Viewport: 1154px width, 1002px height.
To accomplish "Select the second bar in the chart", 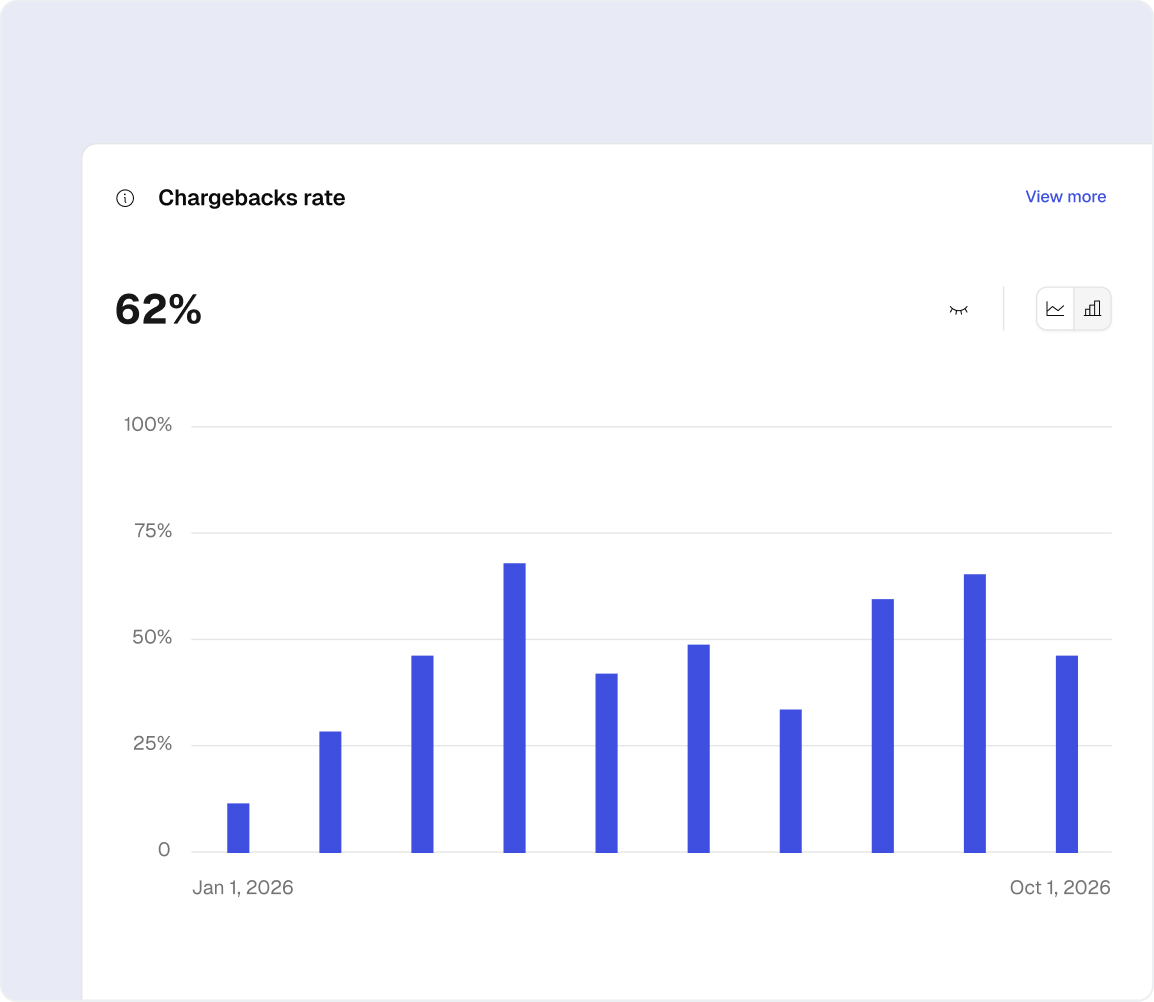I will click(x=330, y=792).
